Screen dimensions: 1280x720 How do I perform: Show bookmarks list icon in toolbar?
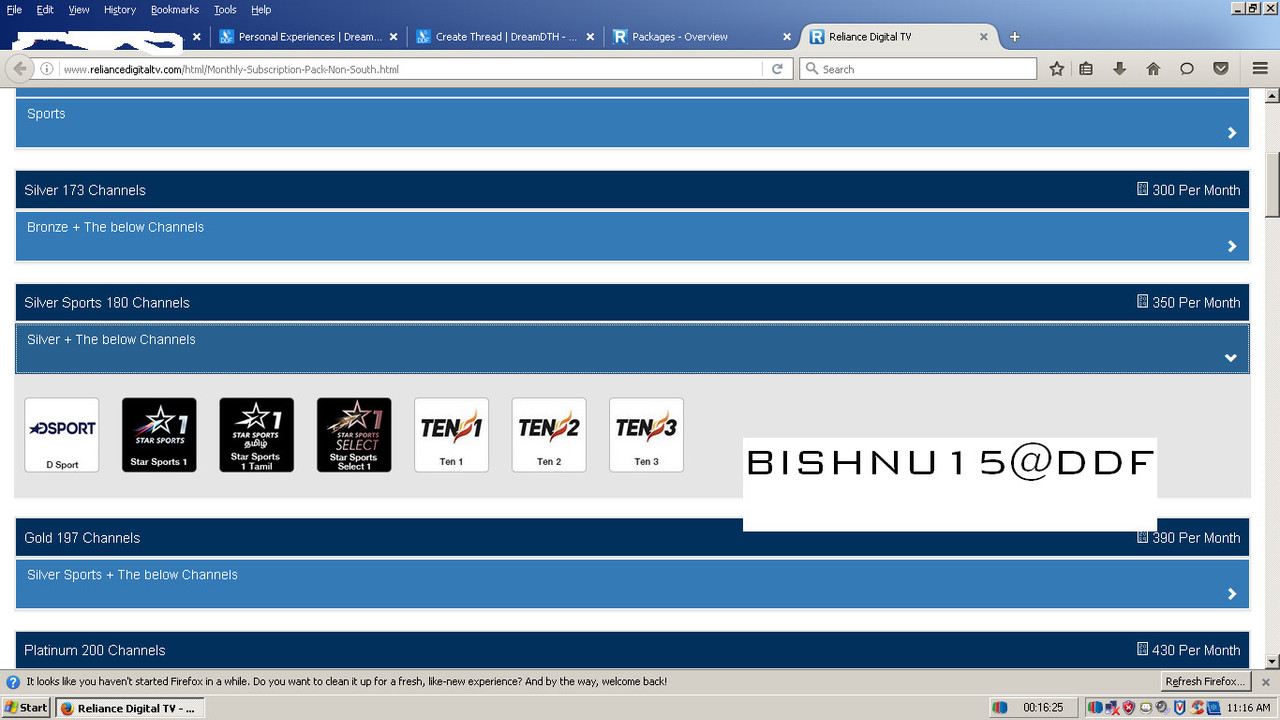click(x=1086, y=69)
